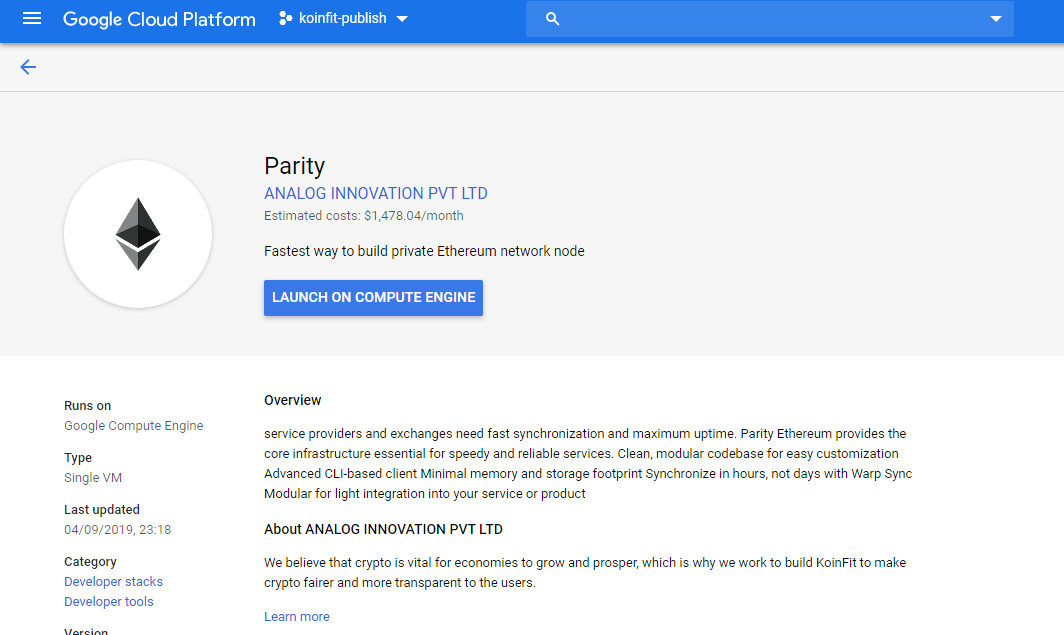The image size is (1064, 635).
Task: Focus the top search input field
Action: pyautogui.click(x=770, y=19)
